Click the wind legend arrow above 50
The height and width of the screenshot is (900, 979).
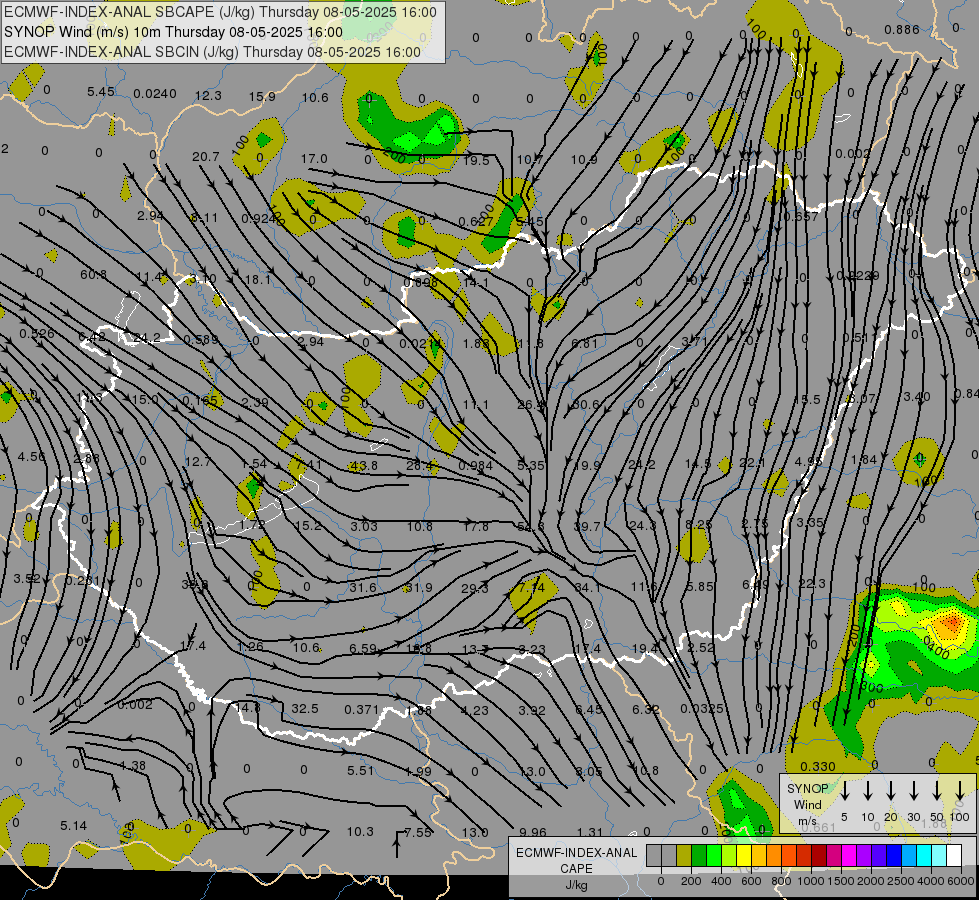point(937,790)
